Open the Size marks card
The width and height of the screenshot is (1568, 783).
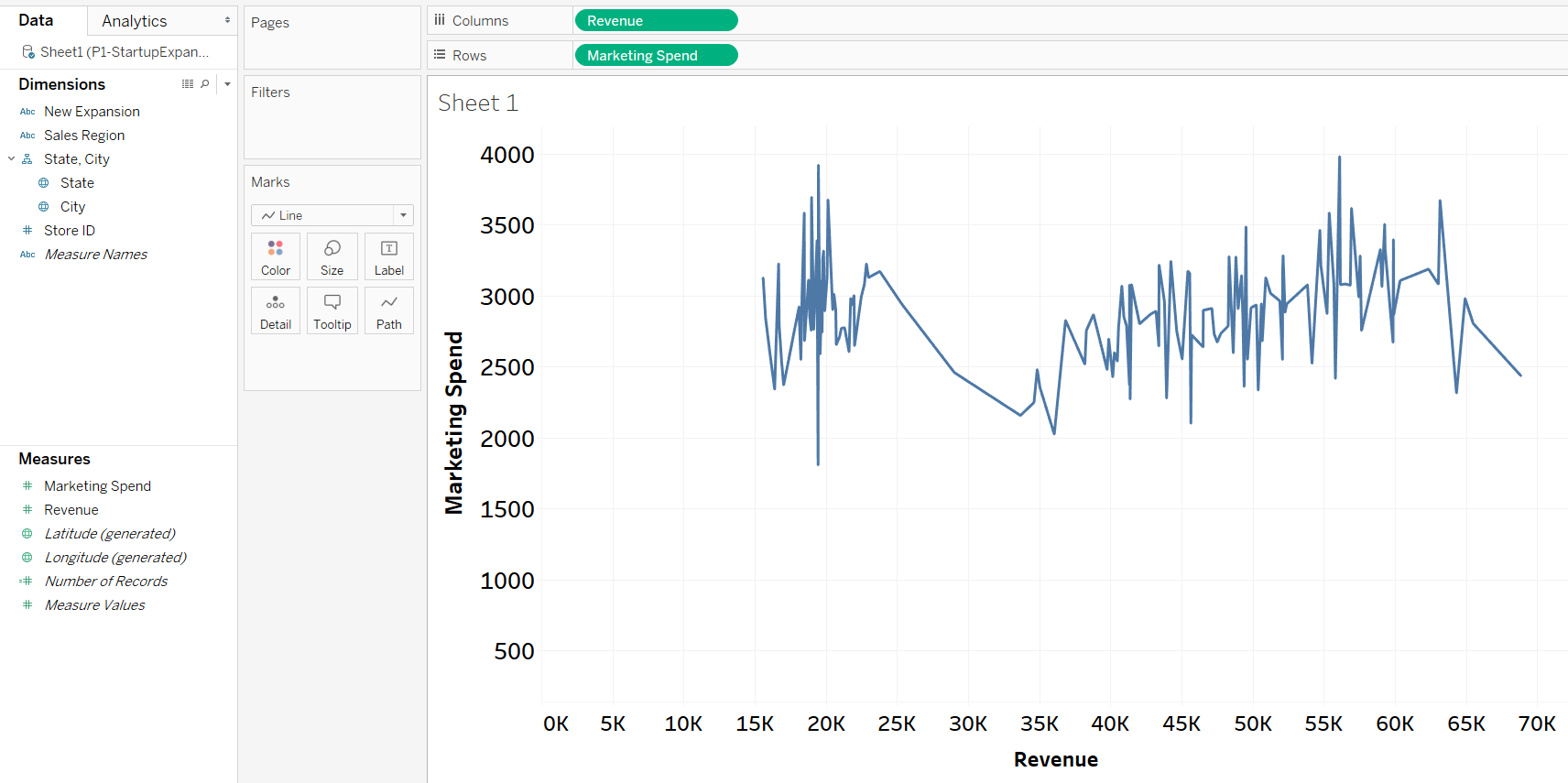[332, 256]
